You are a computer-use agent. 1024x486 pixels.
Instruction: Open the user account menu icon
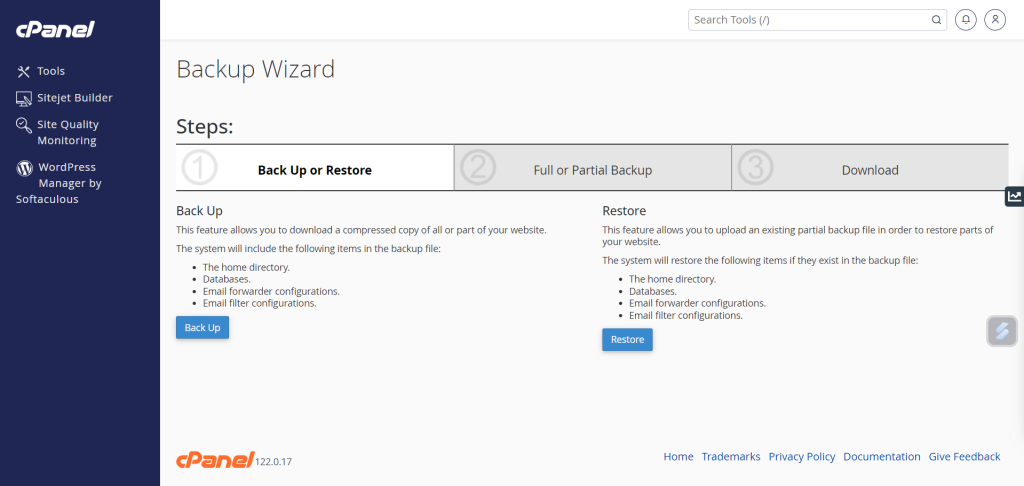pyautogui.click(x=995, y=19)
